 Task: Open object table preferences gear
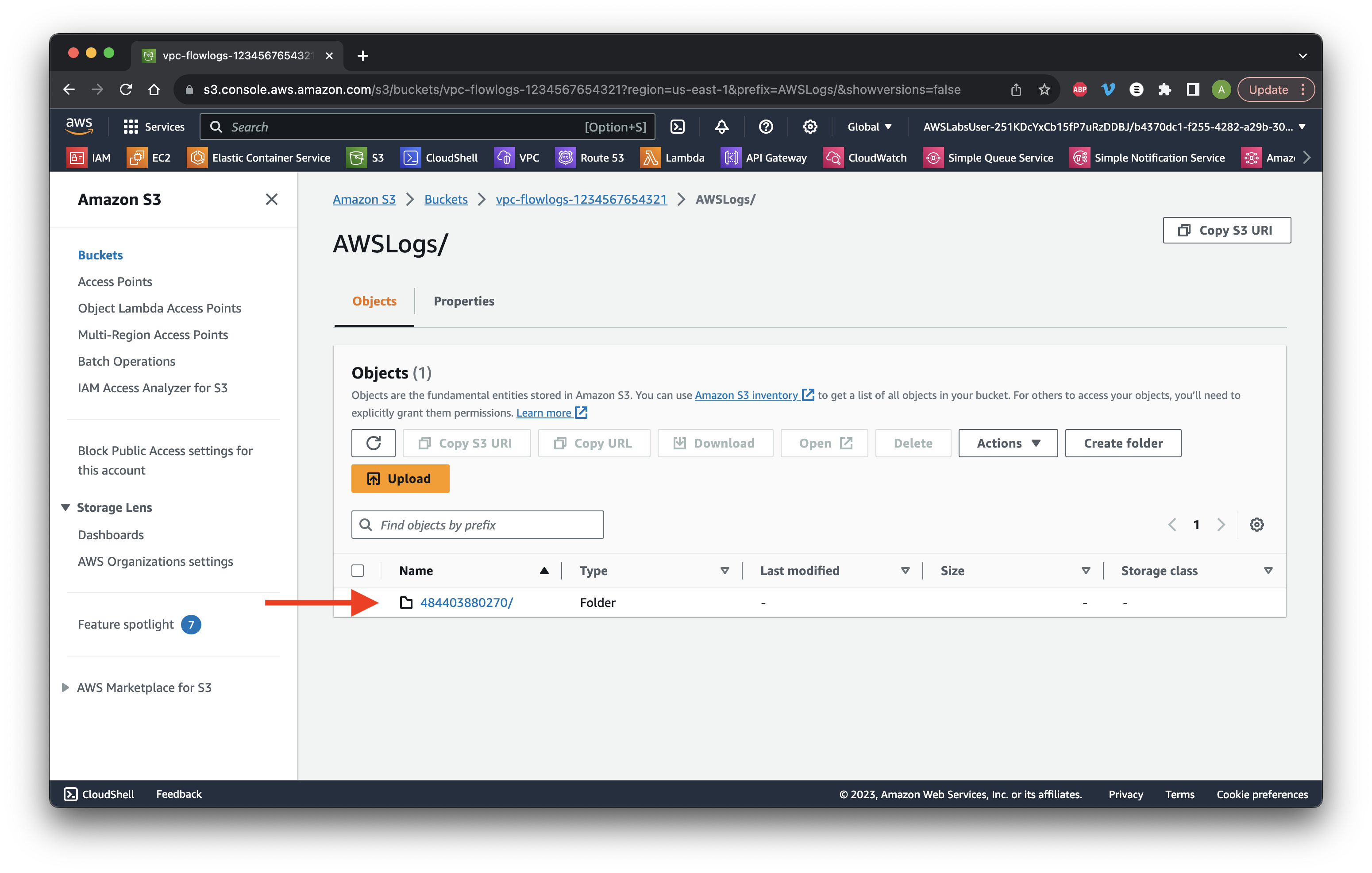click(1256, 524)
